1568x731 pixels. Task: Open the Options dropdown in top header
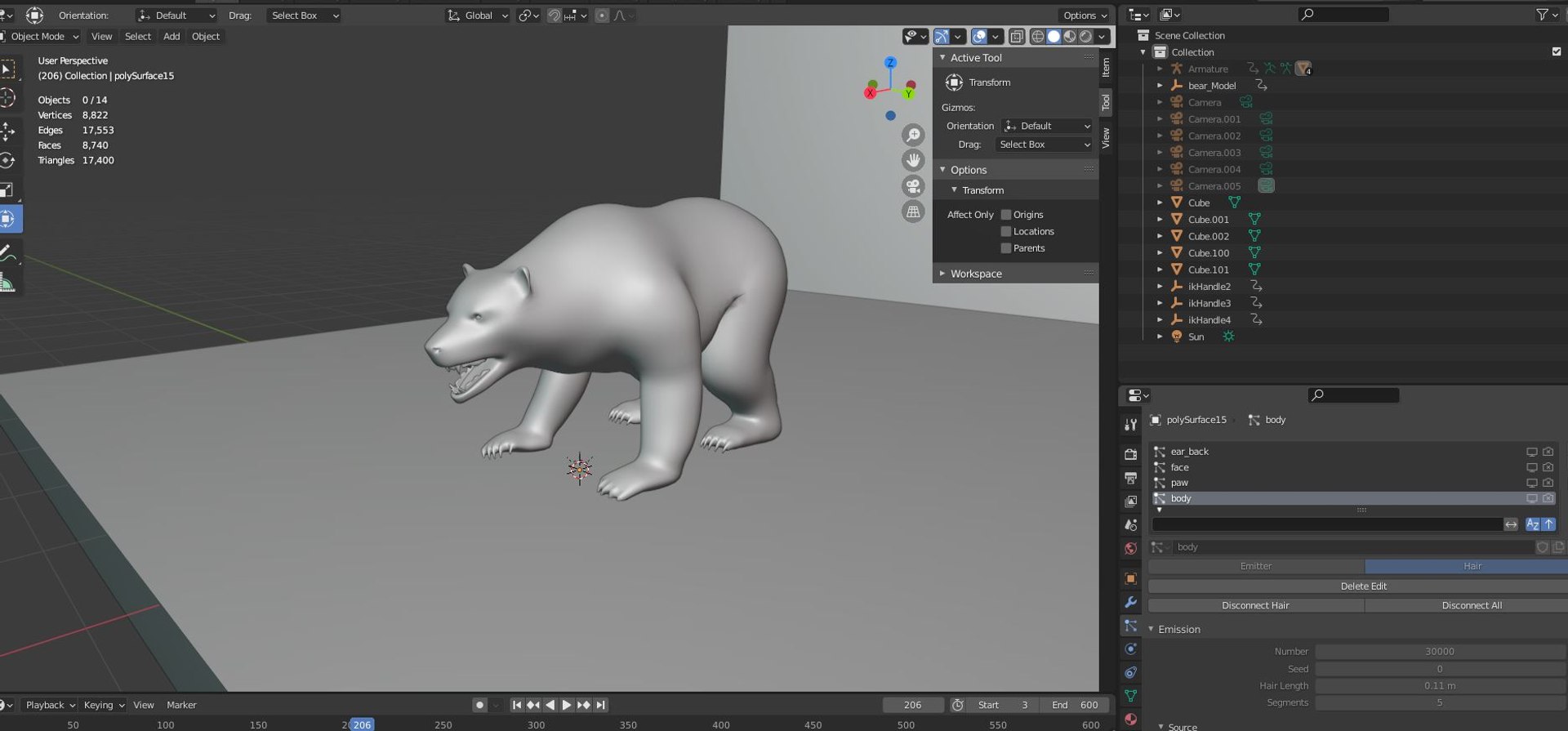pos(1085,16)
